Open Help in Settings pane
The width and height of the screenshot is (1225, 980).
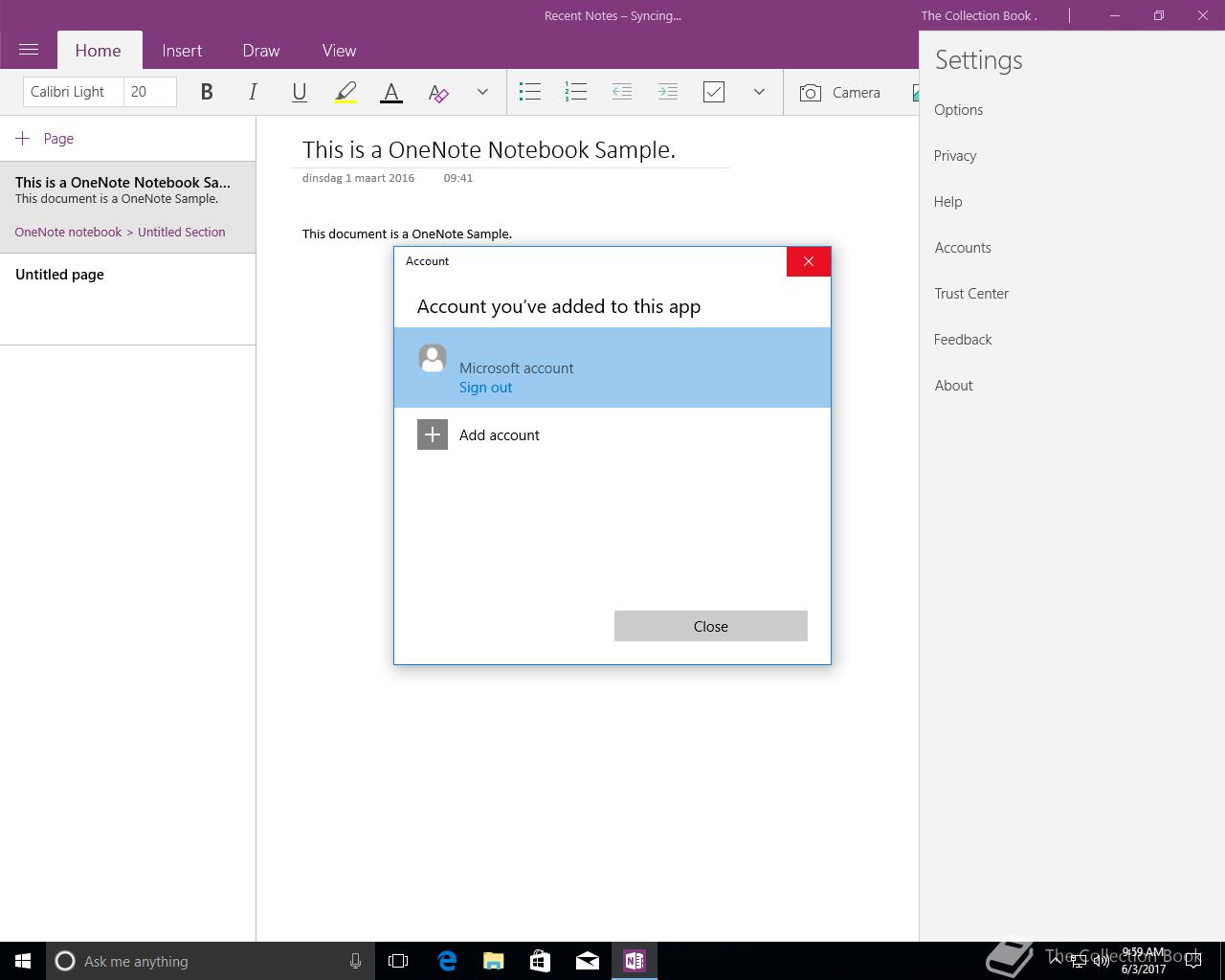[x=948, y=202]
